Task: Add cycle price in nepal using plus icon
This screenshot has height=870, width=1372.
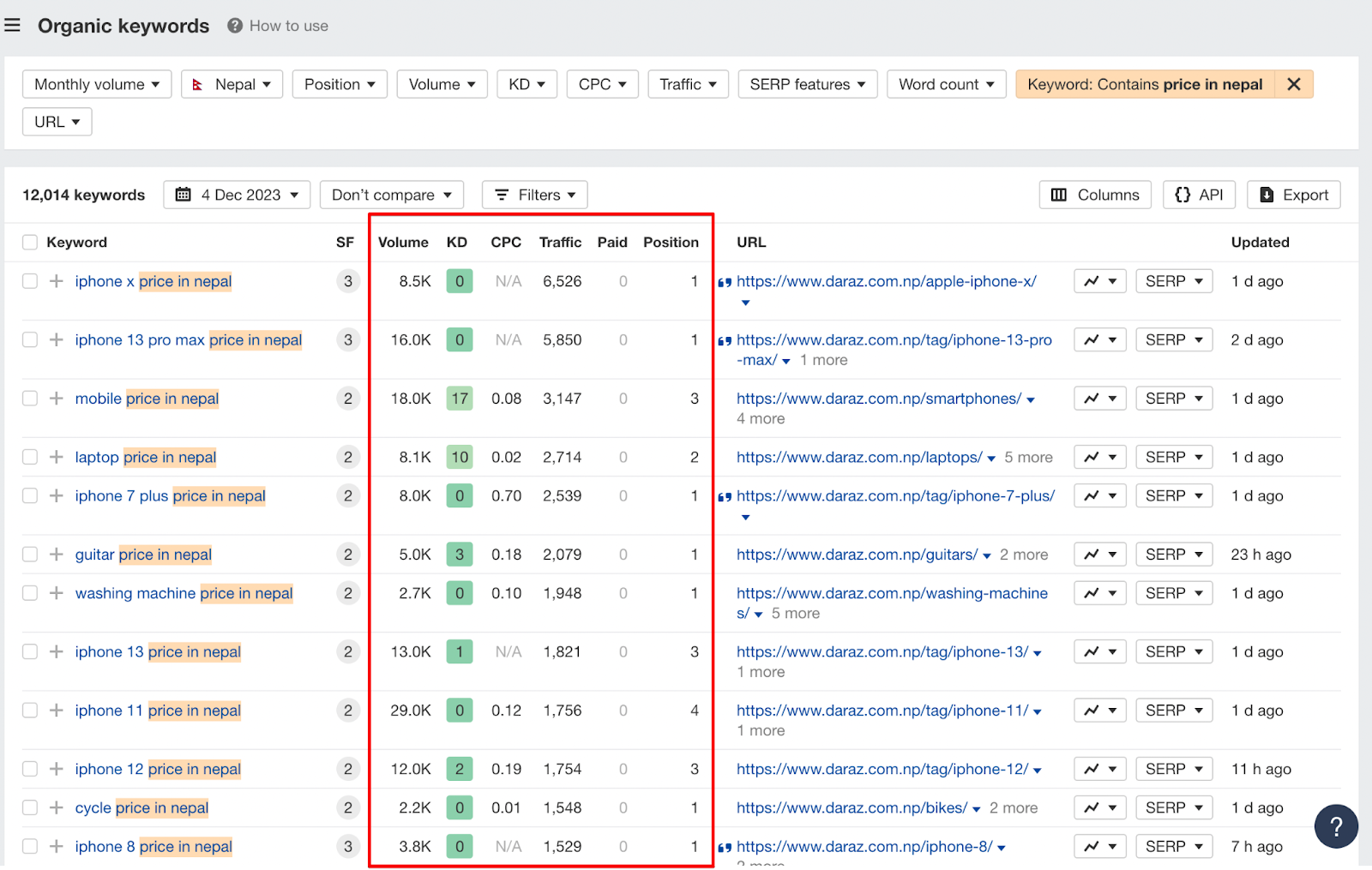Action: (57, 807)
